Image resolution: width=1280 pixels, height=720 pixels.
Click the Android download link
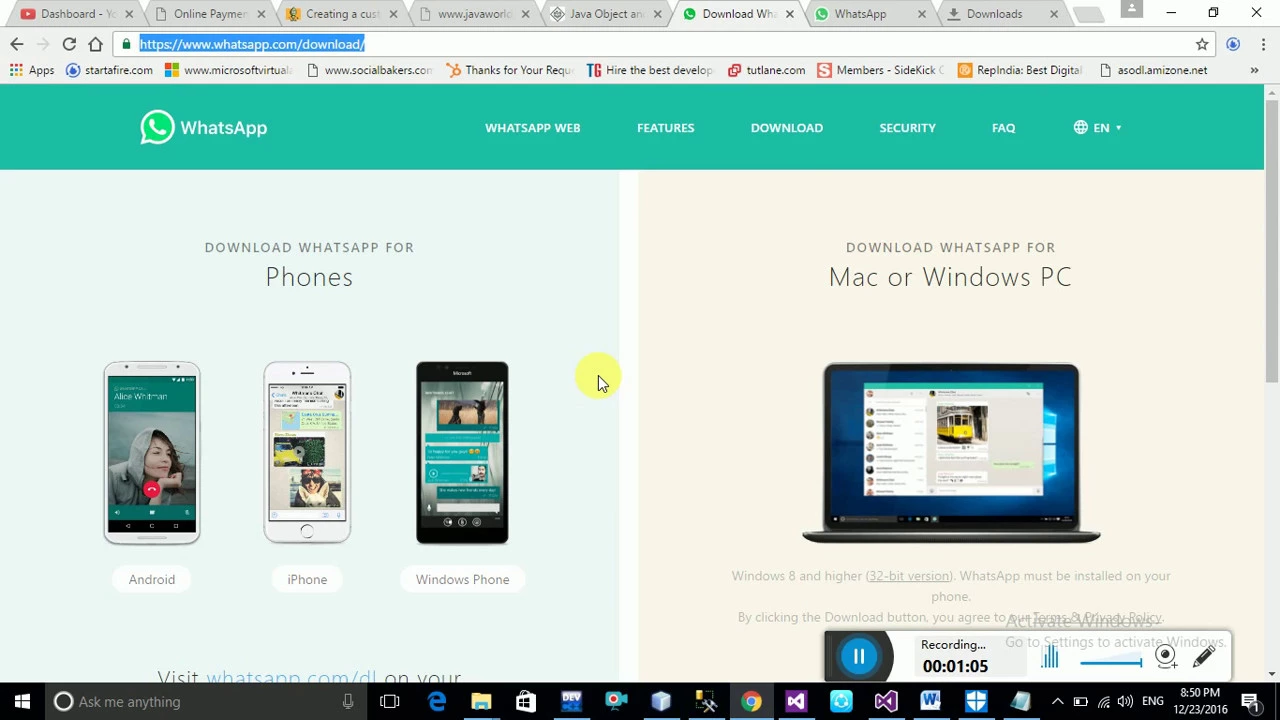151,580
